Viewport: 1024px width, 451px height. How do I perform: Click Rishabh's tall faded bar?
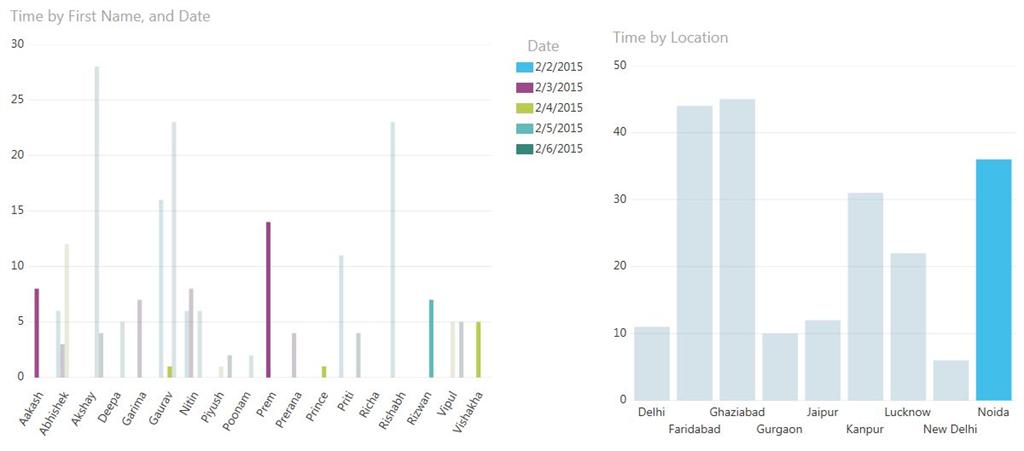click(393, 249)
